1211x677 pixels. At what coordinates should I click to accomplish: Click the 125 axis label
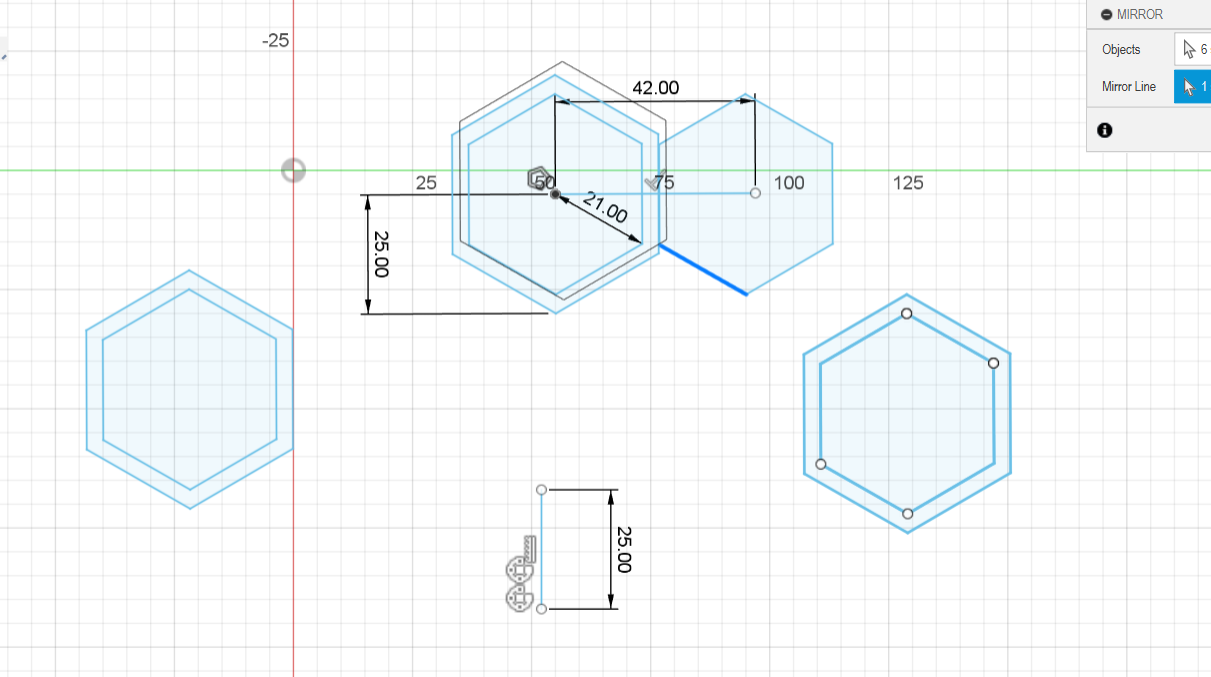[x=908, y=183]
